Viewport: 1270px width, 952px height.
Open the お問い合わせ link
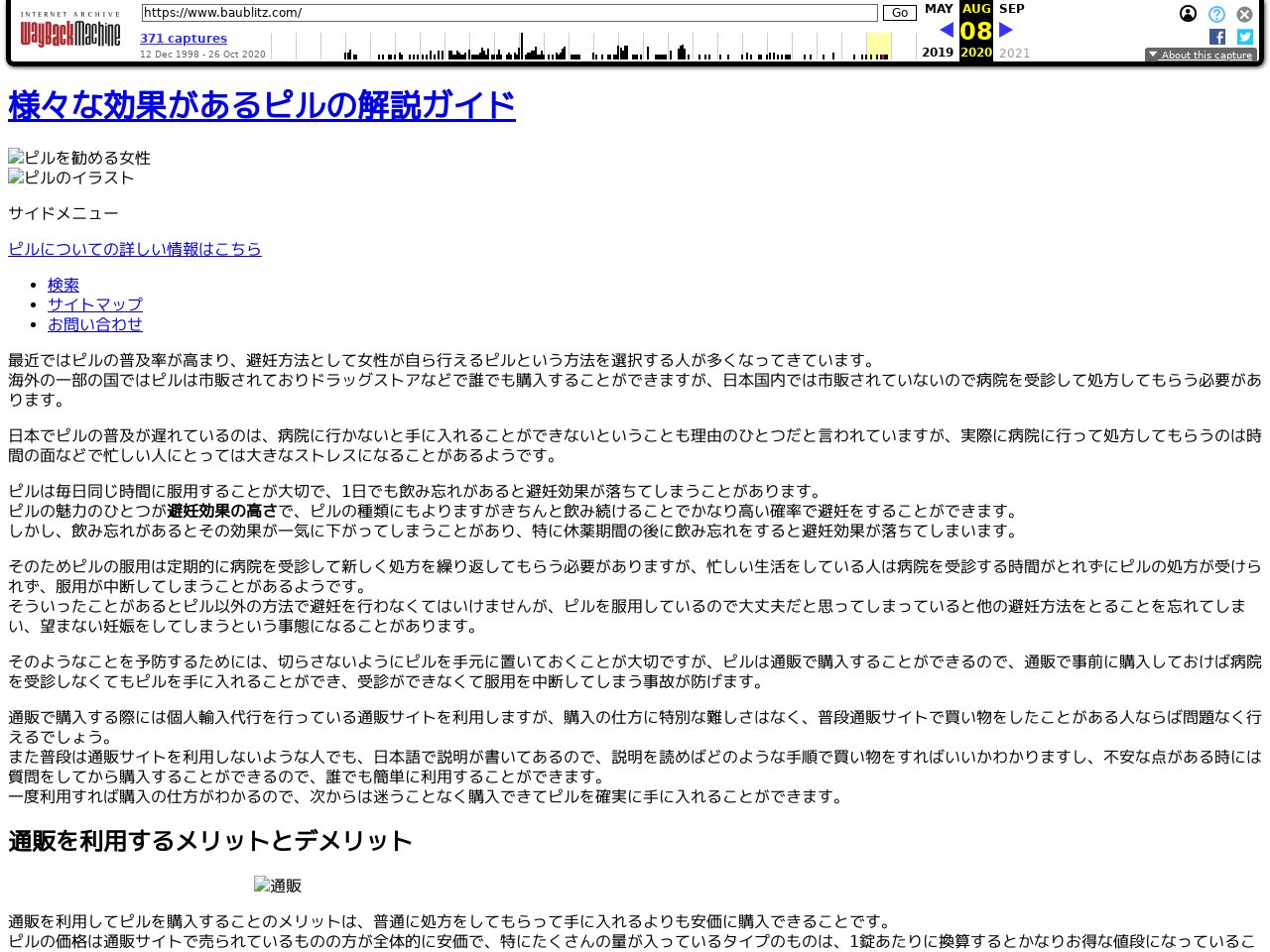[95, 324]
